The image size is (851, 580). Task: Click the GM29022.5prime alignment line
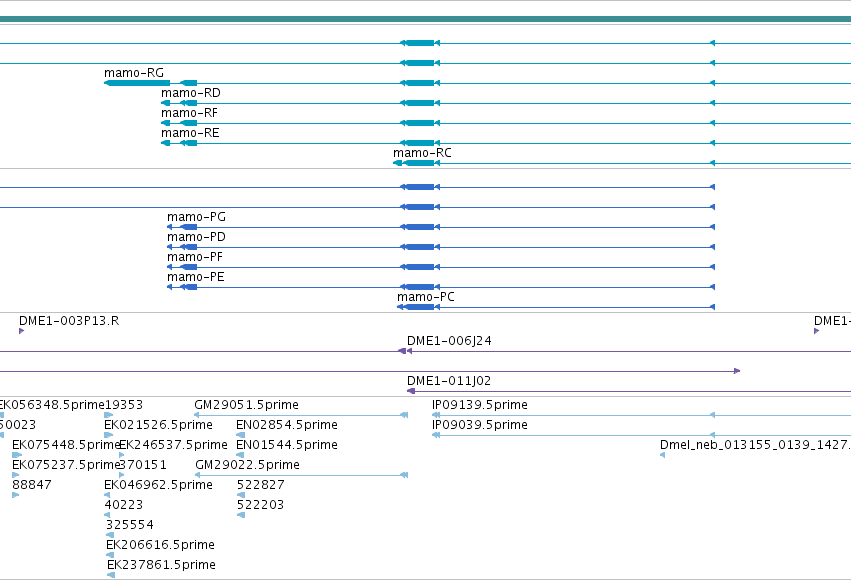point(301,475)
